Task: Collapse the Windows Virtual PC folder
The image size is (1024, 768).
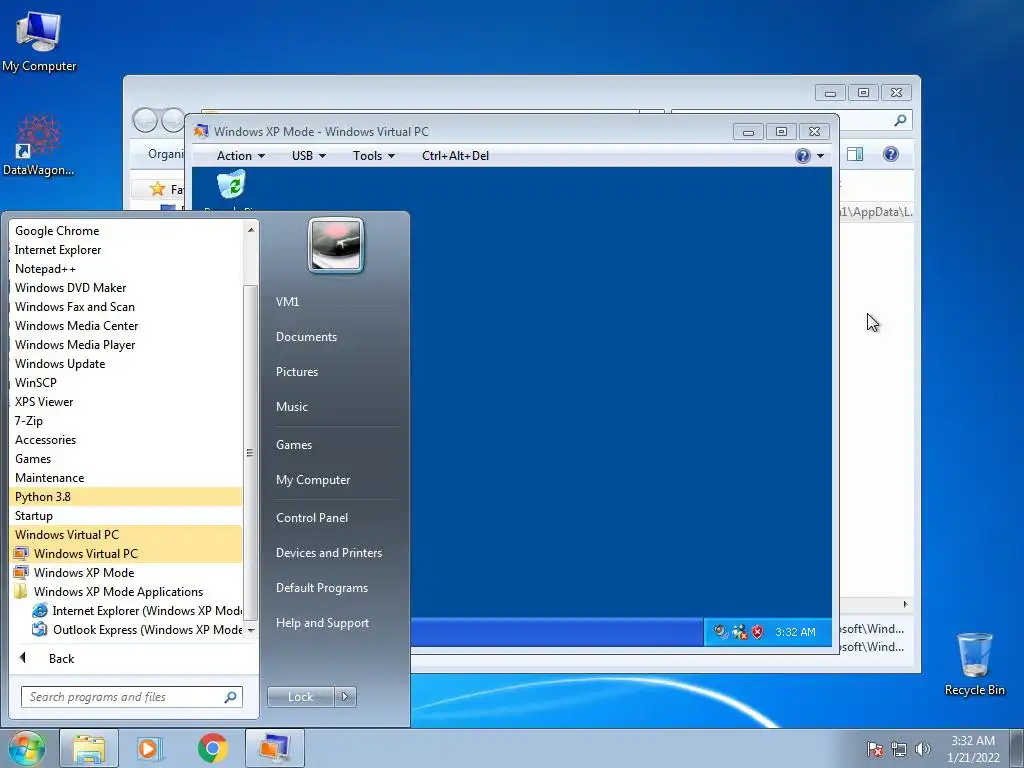Action: coord(127,534)
